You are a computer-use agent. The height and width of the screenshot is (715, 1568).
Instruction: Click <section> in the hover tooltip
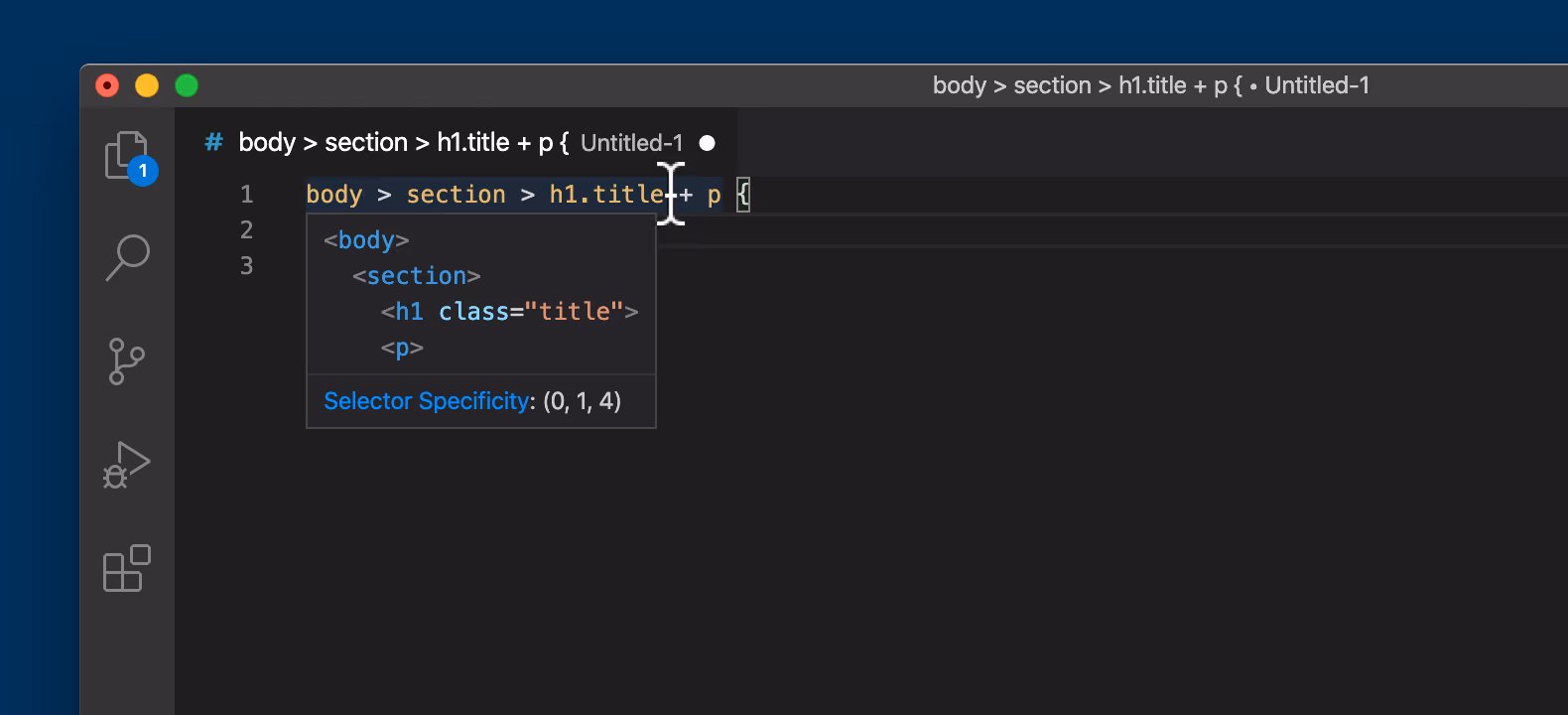coord(417,276)
